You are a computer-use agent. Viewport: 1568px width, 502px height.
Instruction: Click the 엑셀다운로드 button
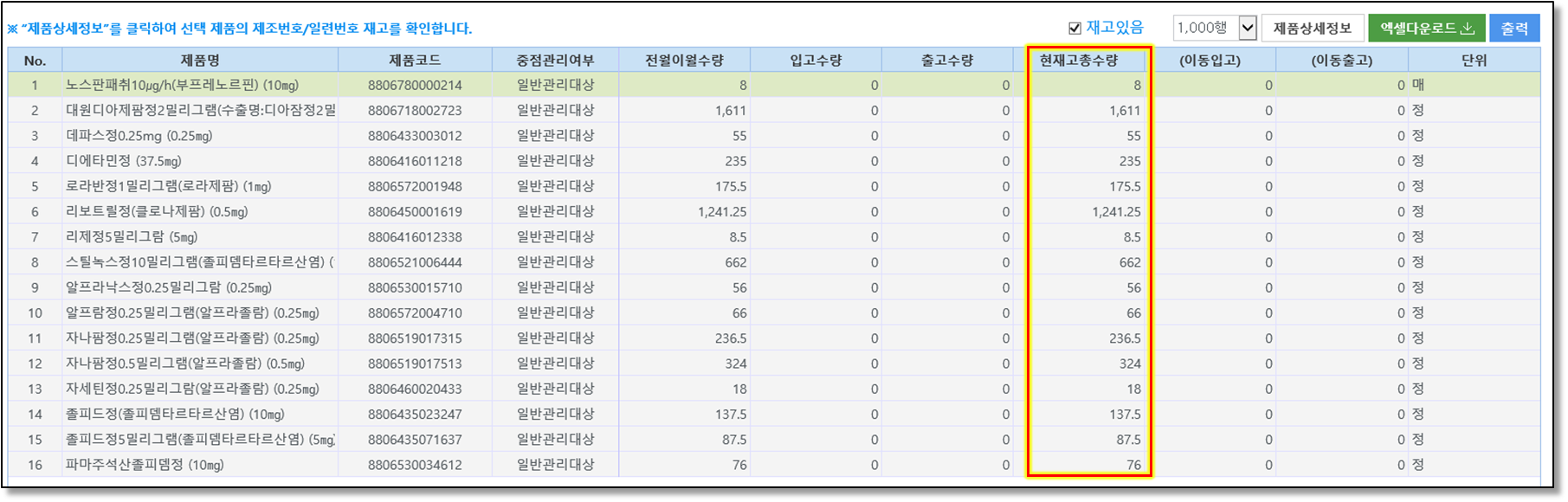click(1426, 29)
